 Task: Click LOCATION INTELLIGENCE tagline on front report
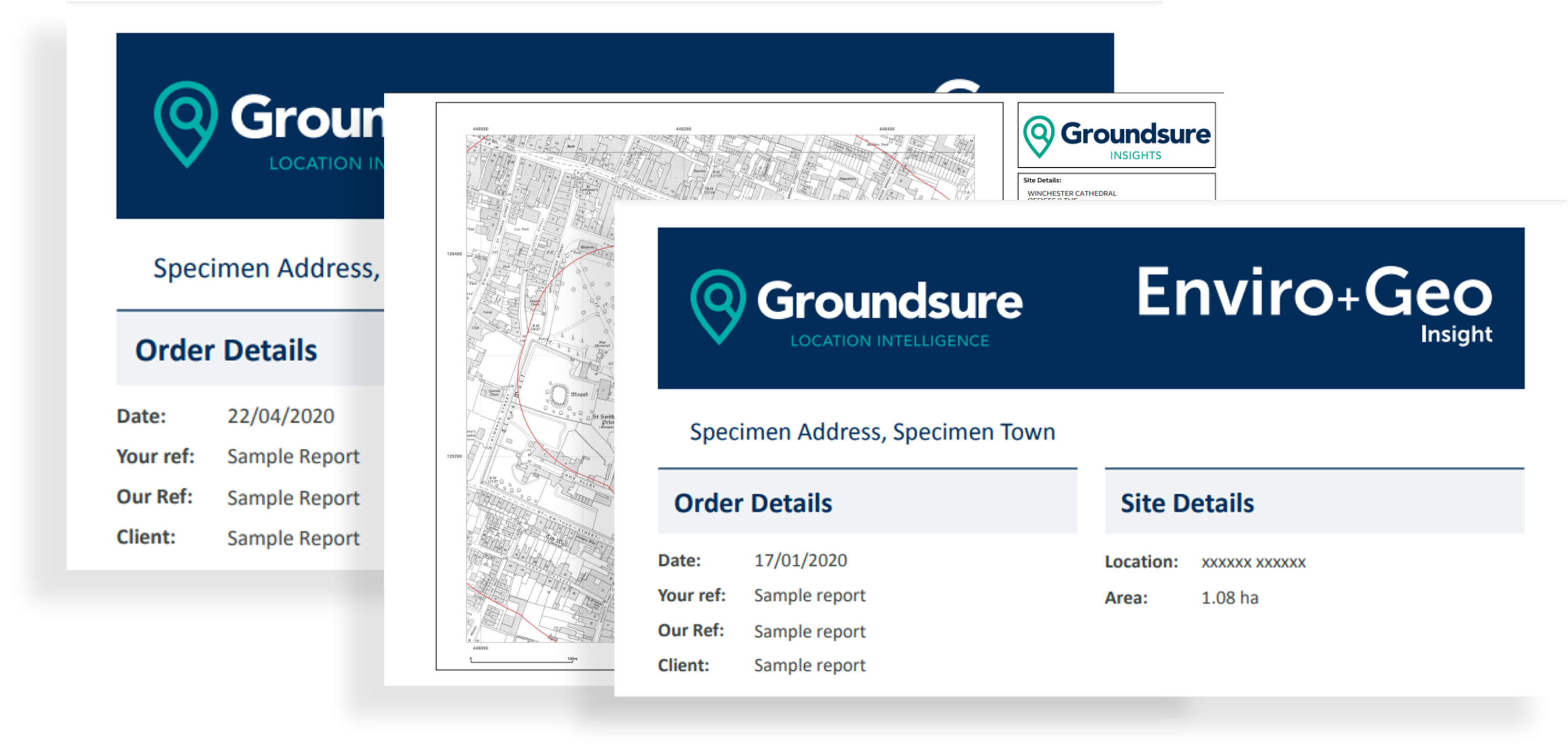tap(889, 341)
